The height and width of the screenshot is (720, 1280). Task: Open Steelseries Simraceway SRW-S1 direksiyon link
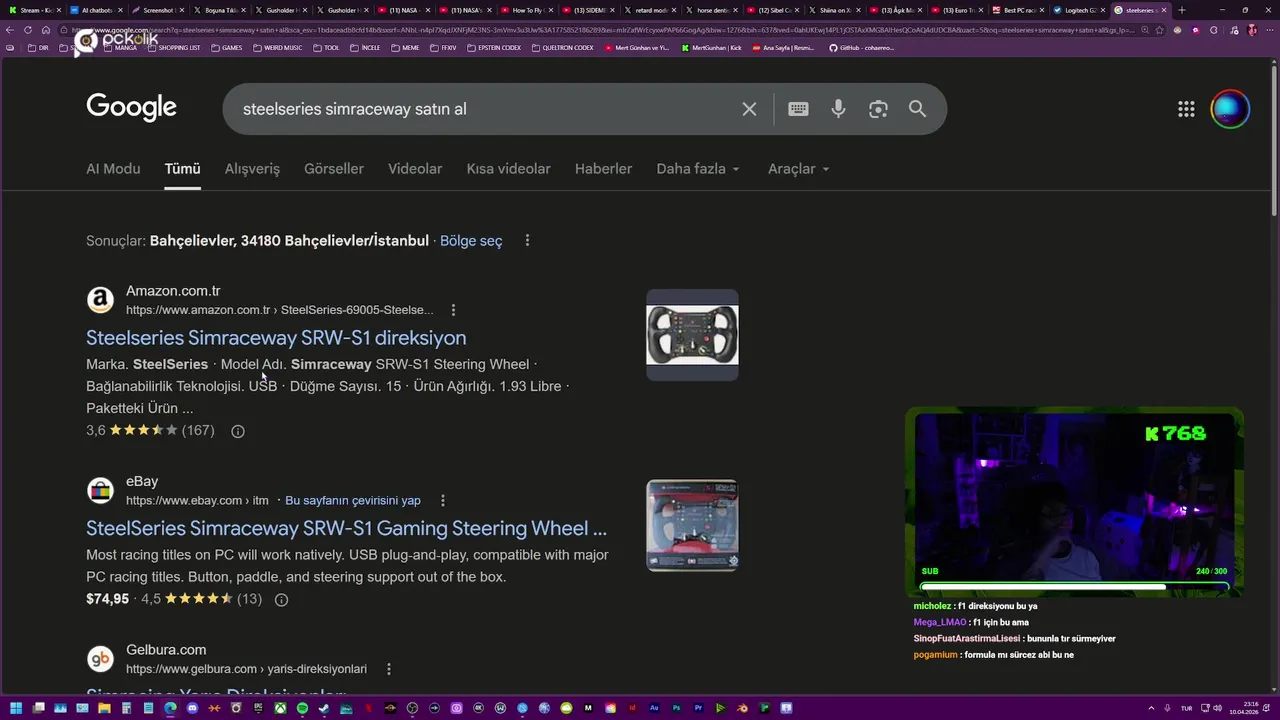click(x=276, y=338)
